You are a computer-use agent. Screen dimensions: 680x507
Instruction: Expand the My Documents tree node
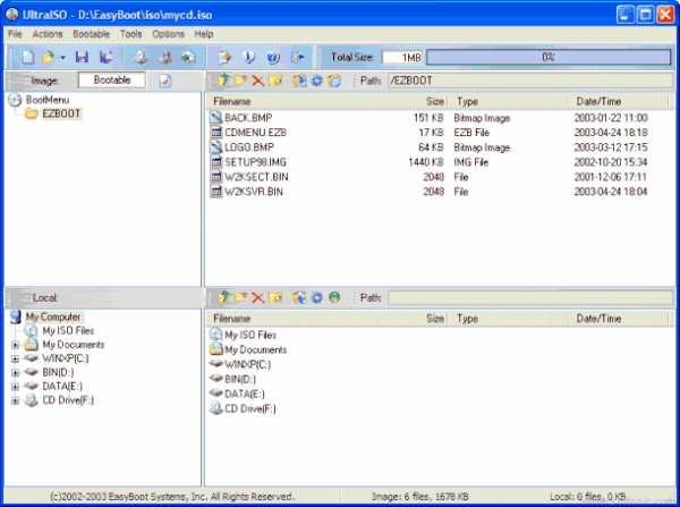[15, 345]
